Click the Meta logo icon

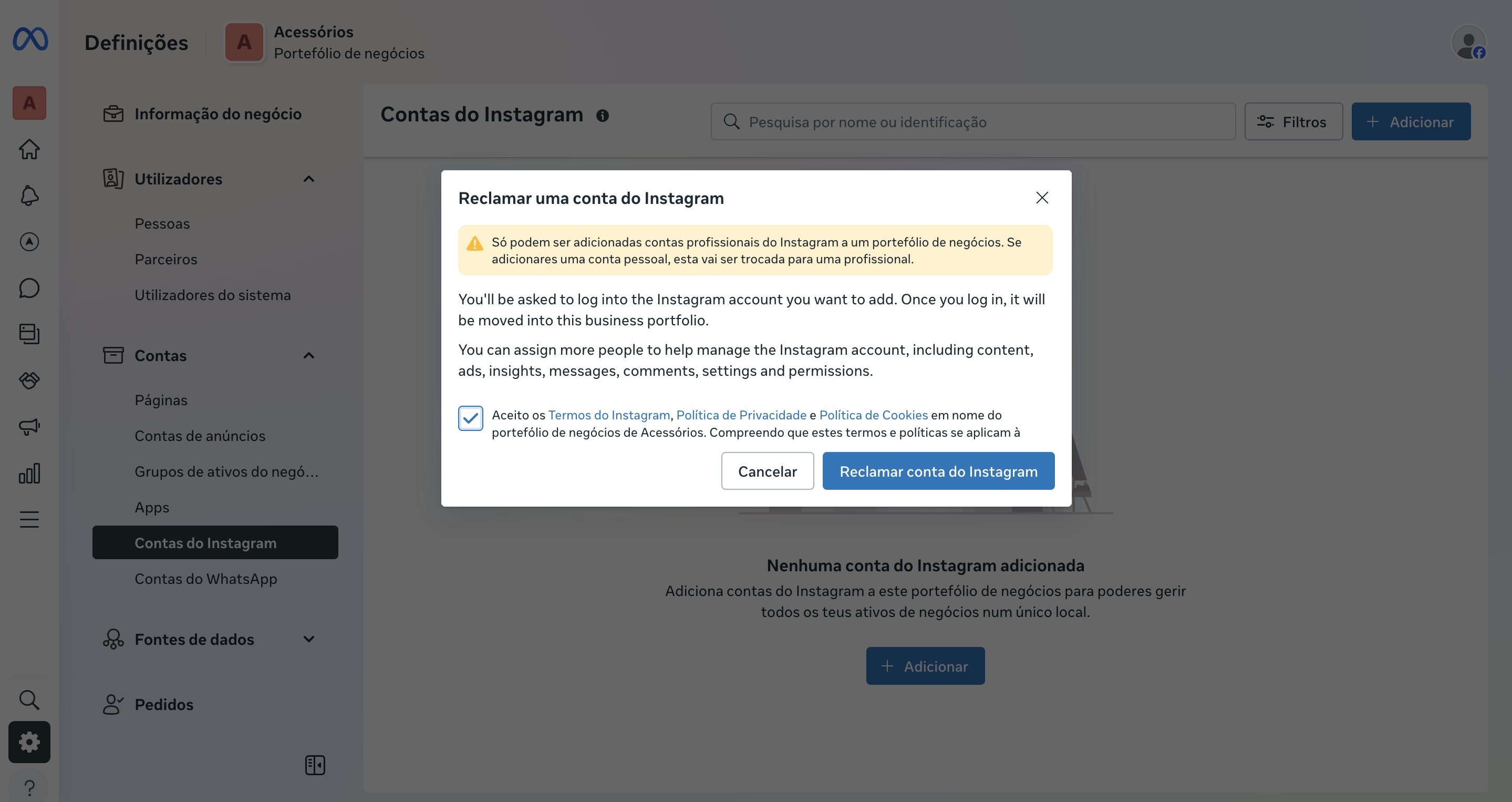(x=30, y=39)
